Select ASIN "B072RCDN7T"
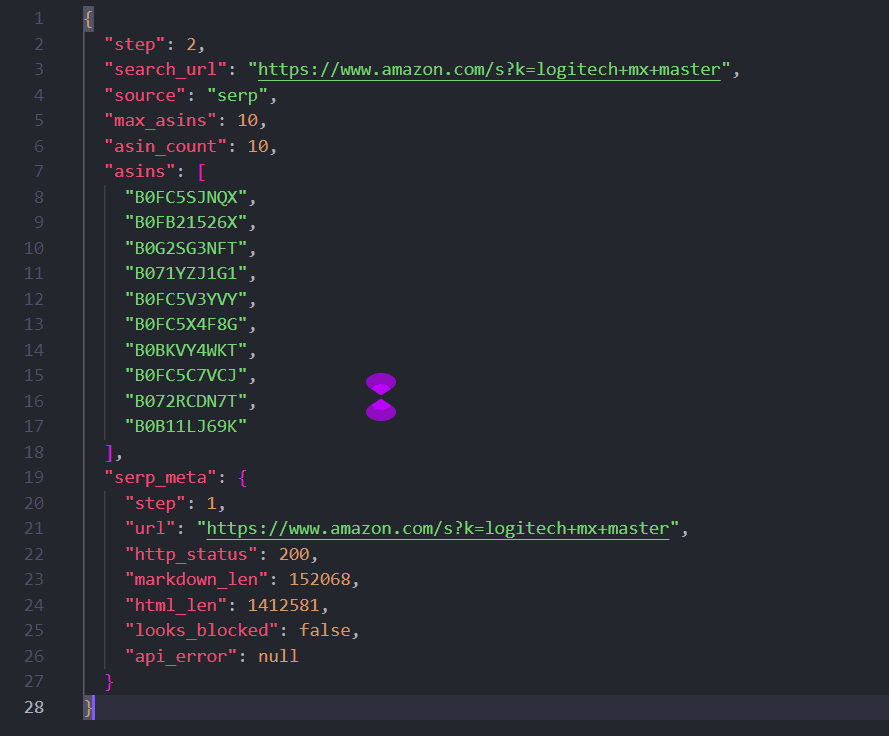The height and width of the screenshot is (736, 889). (186, 401)
